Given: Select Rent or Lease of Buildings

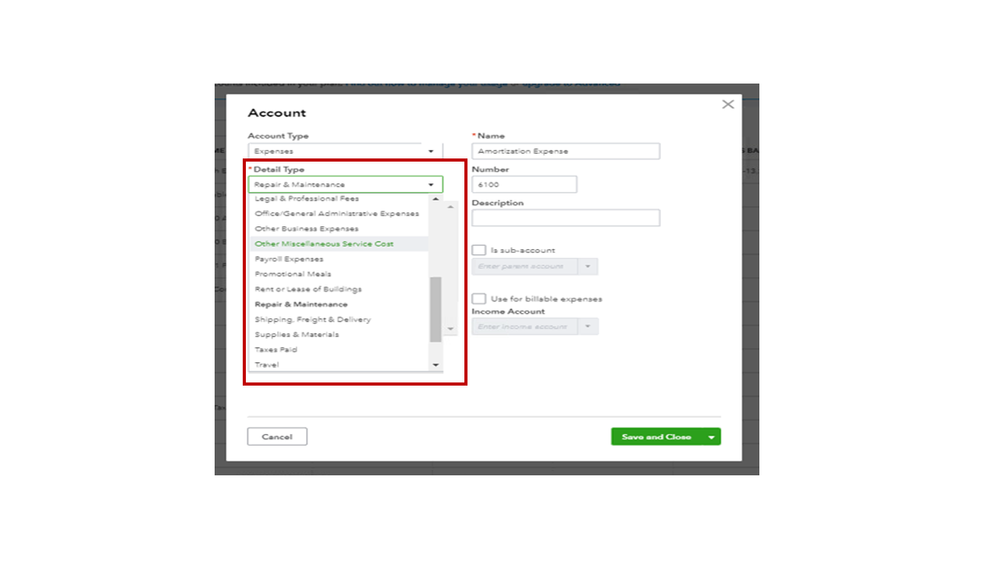Looking at the screenshot, I should click(308, 289).
